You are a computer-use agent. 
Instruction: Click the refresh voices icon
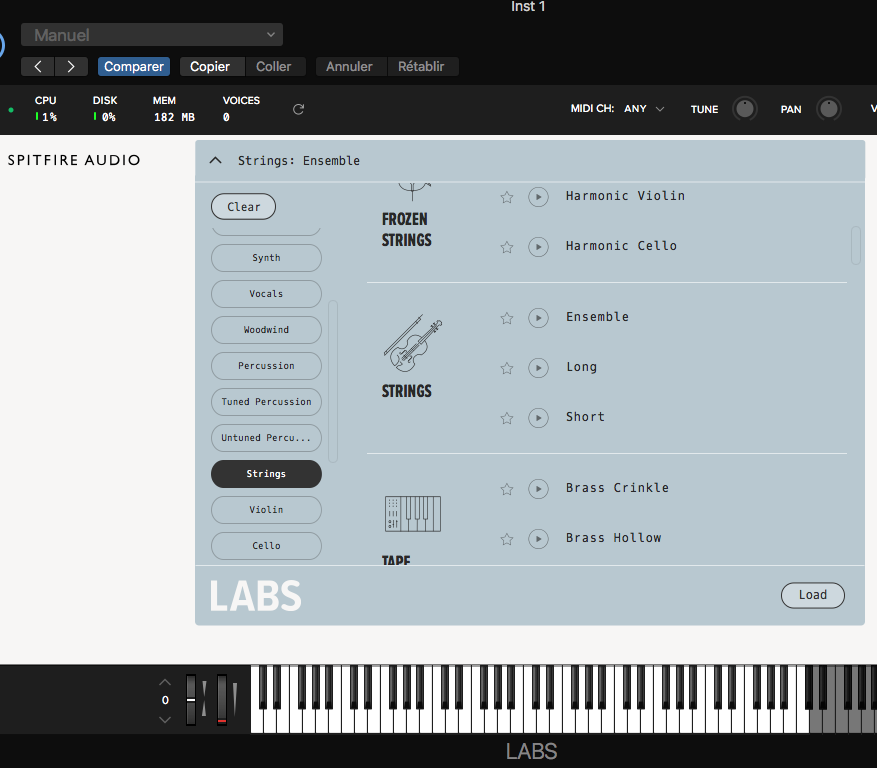click(x=297, y=109)
